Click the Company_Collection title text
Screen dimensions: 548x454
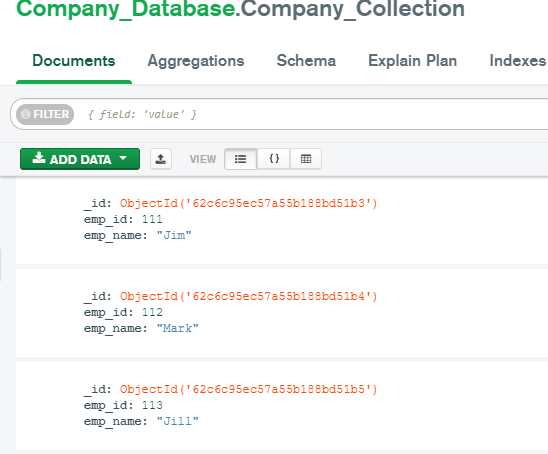pos(353,9)
